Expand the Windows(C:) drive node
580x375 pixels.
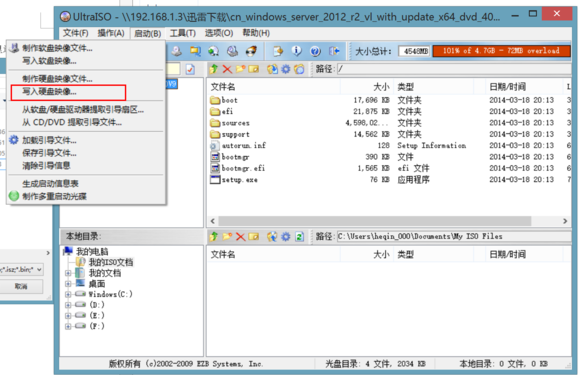68,295
